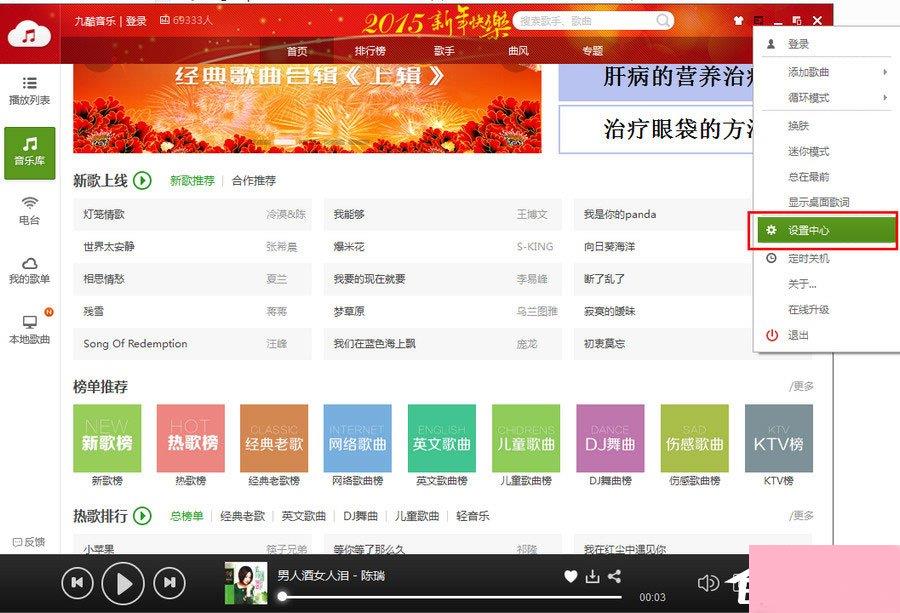
Task: Click the skin shirt icon in title bar
Action: 739,21
